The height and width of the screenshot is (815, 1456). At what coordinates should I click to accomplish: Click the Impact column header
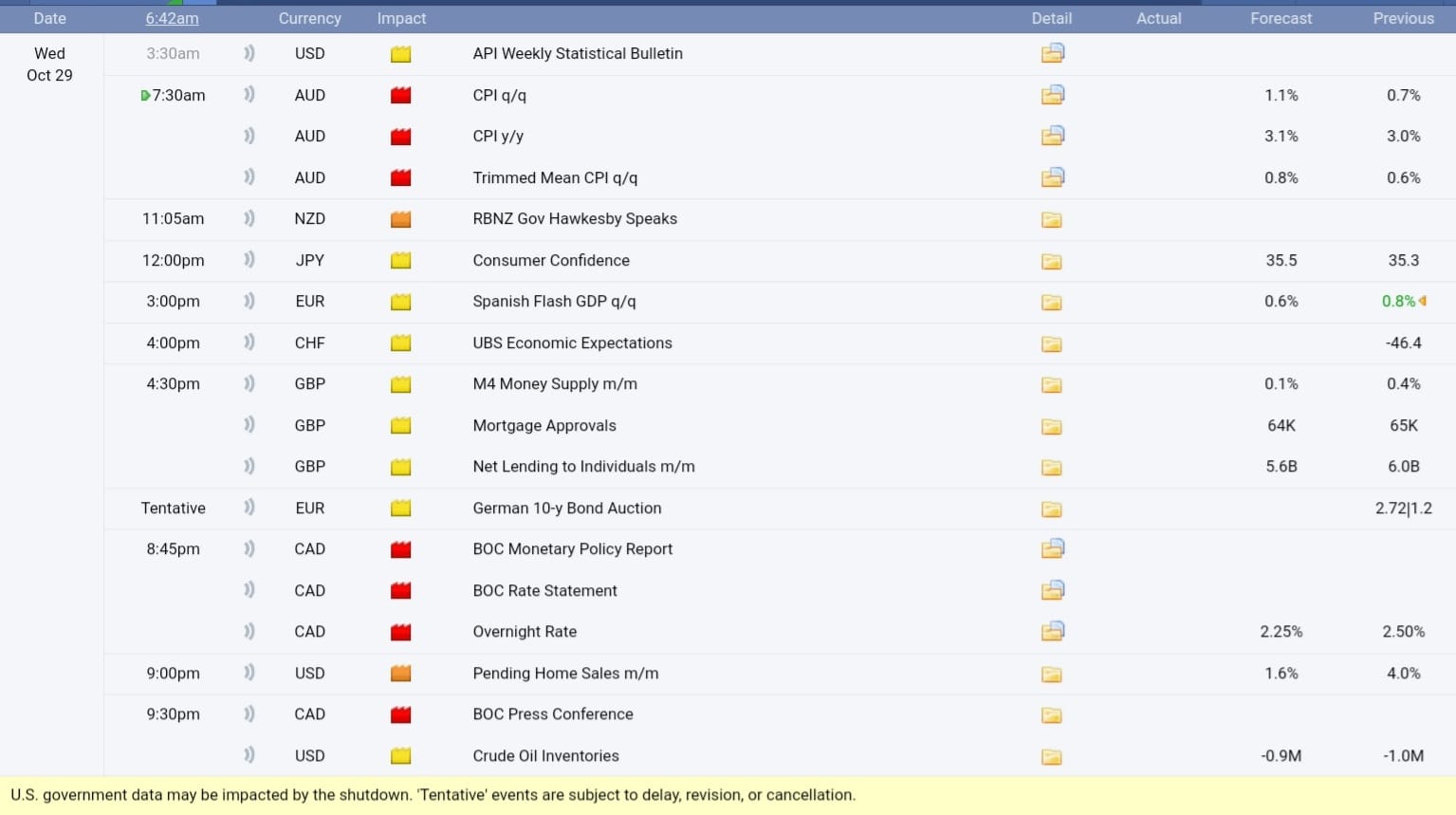[x=401, y=18]
